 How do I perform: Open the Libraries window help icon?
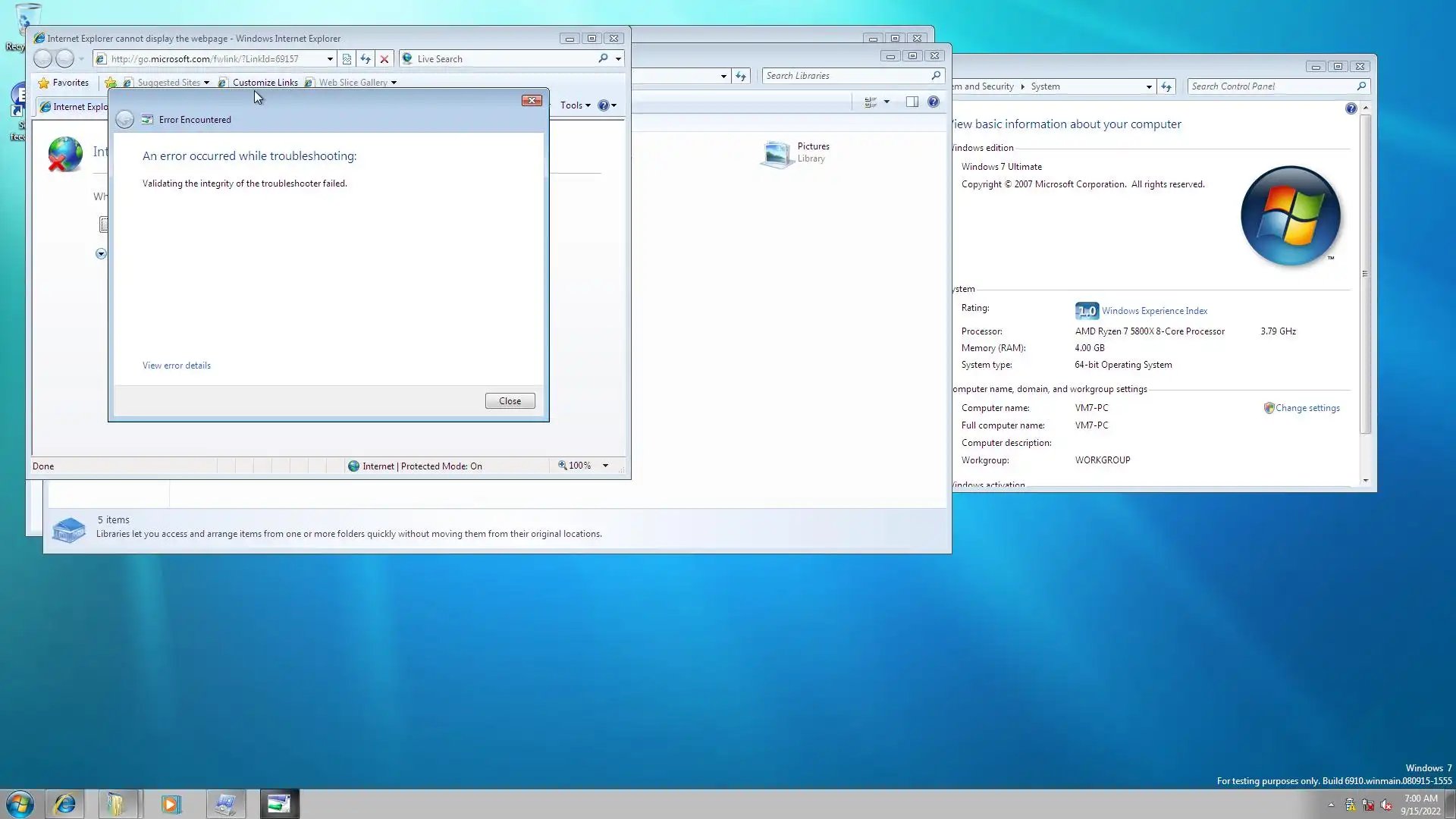pyautogui.click(x=934, y=102)
